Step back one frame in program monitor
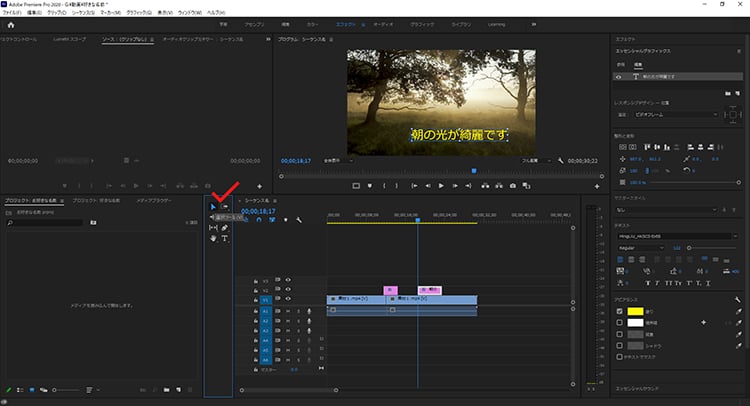The height and width of the screenshot is (406, 750). click(428, 186)
